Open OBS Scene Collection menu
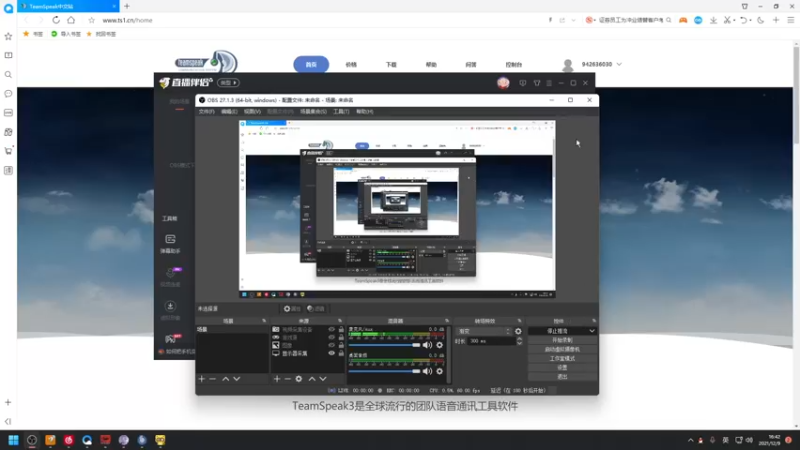 [x=313, y=111]
